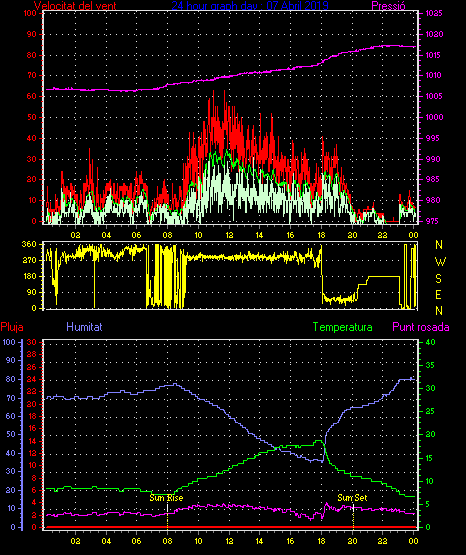
Task: Click pressure axis value 1015
Action: 434,55
